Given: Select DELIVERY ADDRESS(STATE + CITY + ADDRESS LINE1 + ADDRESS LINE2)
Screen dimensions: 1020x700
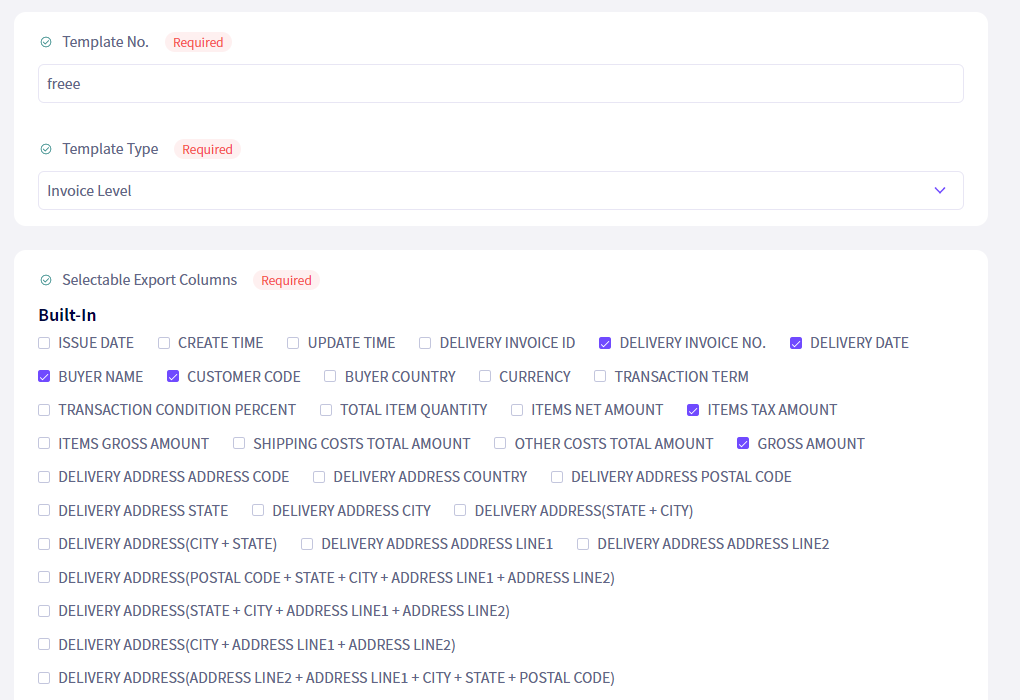Looking at the screenshot, I should point(44,611).
